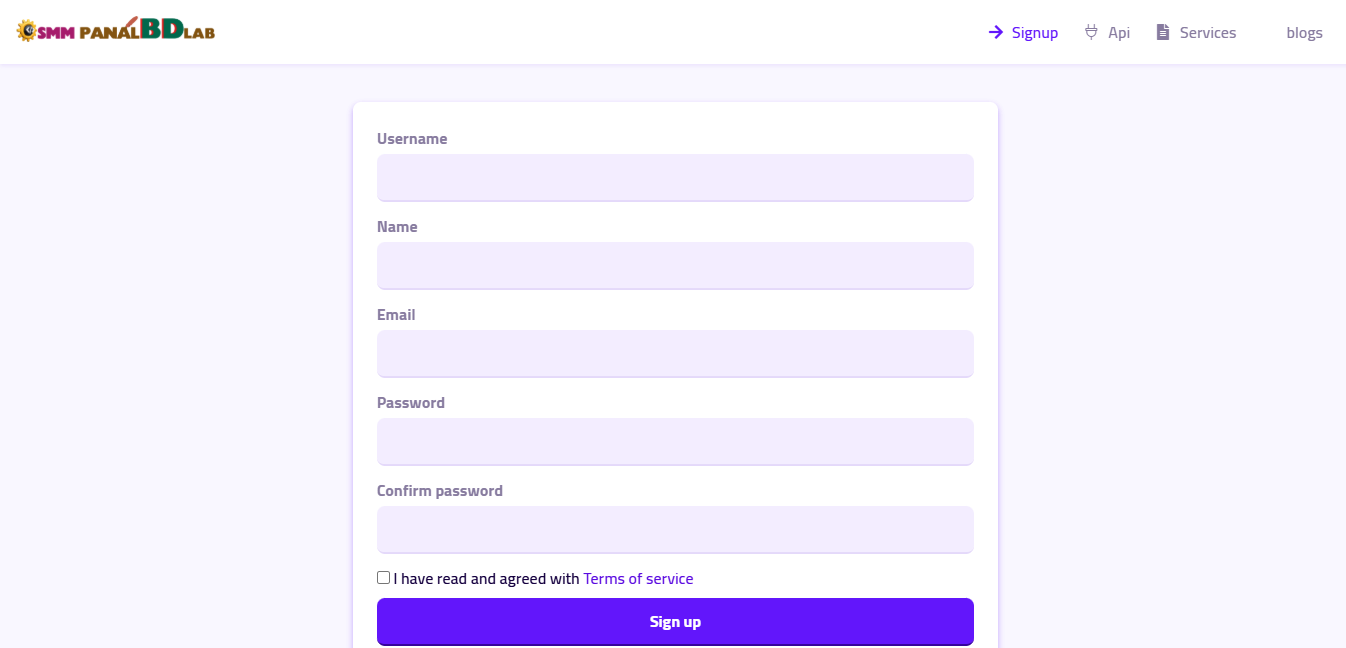Screen dimensions: 1346x648
Task: Click the Username field label
Action: click(x=412, y=139)
